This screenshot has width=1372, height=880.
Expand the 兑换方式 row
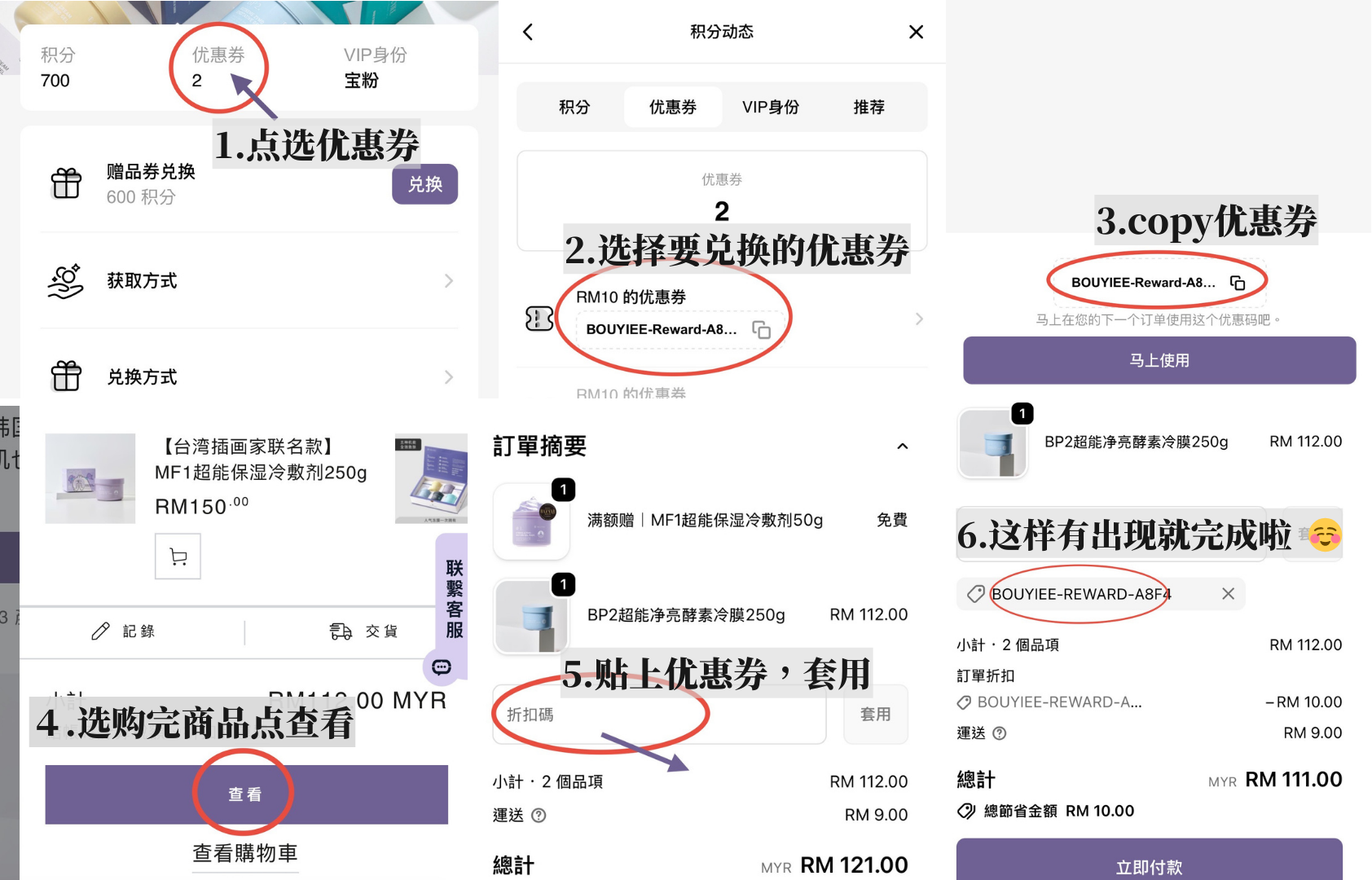(448, 377)
